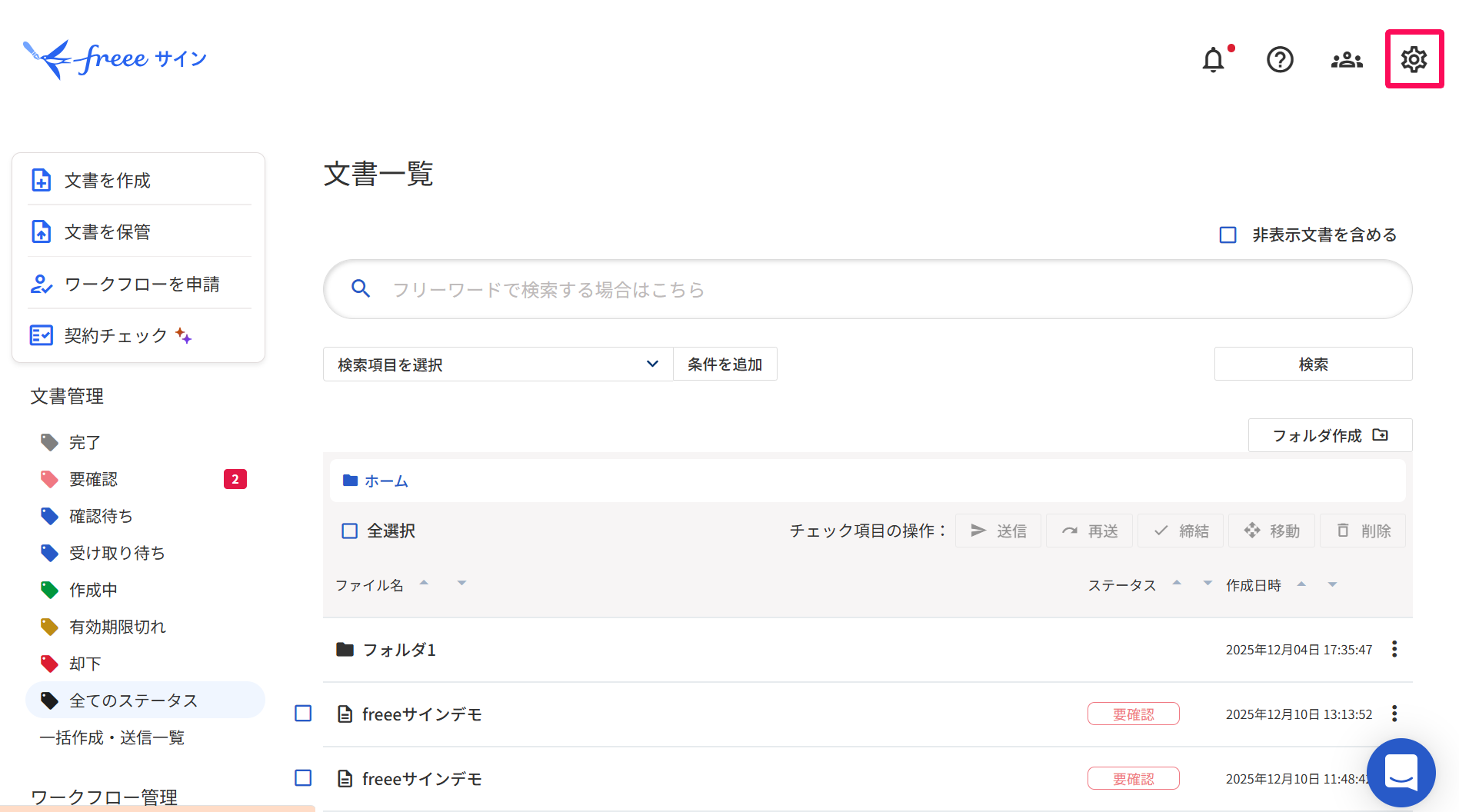This screenshot has width=1459, height=812.
Task: Click the three-dot menu for フォルダ1
Action: click(x=1394, y=650)
